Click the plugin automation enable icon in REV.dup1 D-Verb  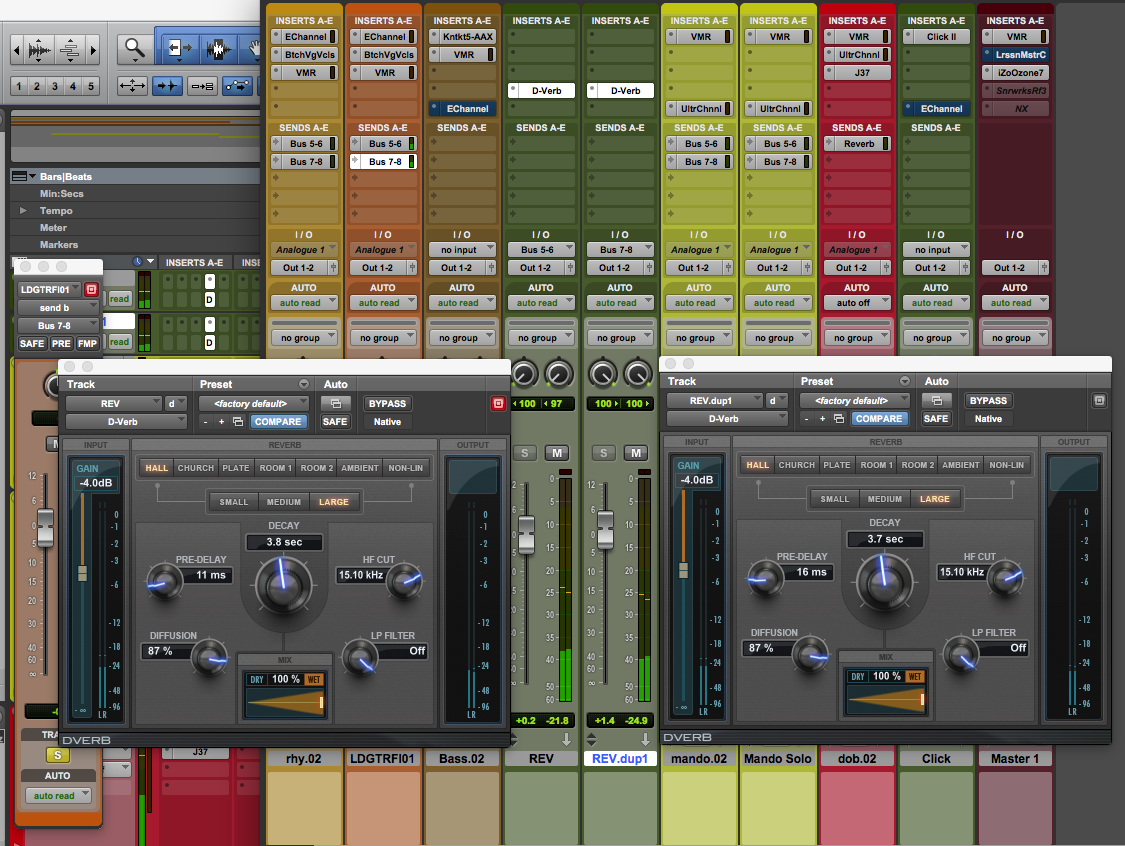(937, 400)
